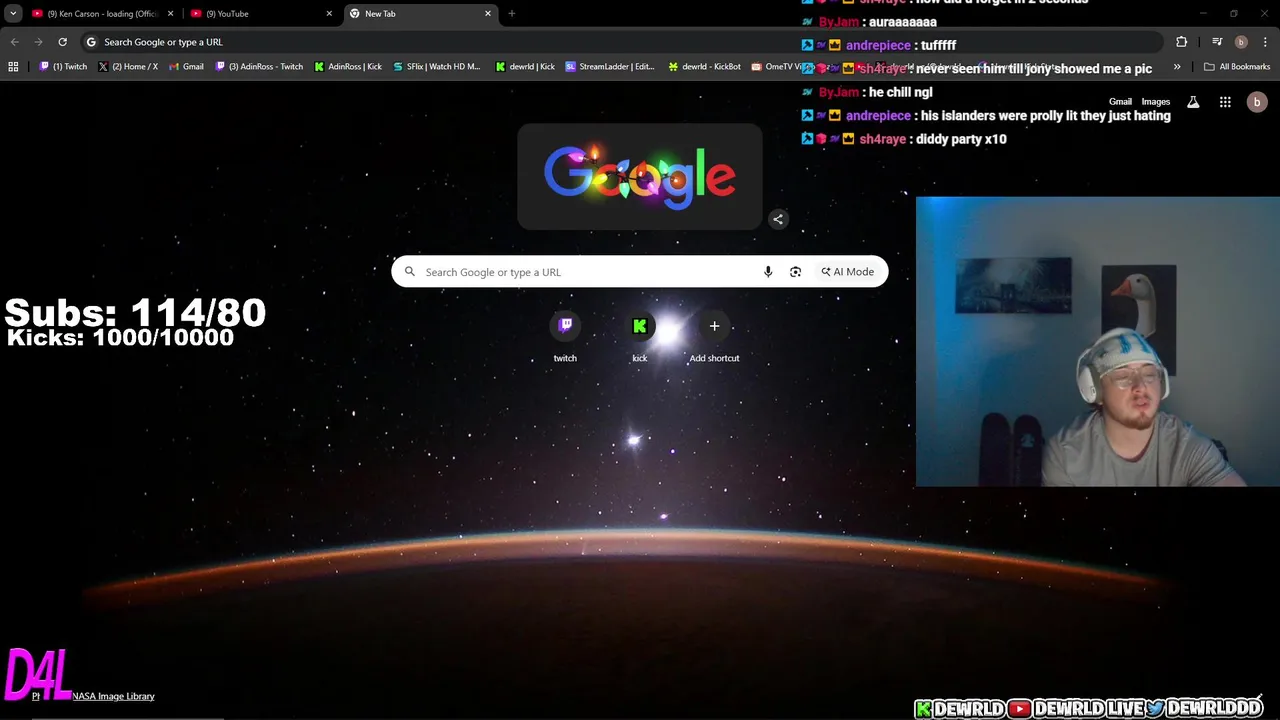This screenshot has height=720, width=1280.
Task: Search by image with Lens icon
Action: 795,272
